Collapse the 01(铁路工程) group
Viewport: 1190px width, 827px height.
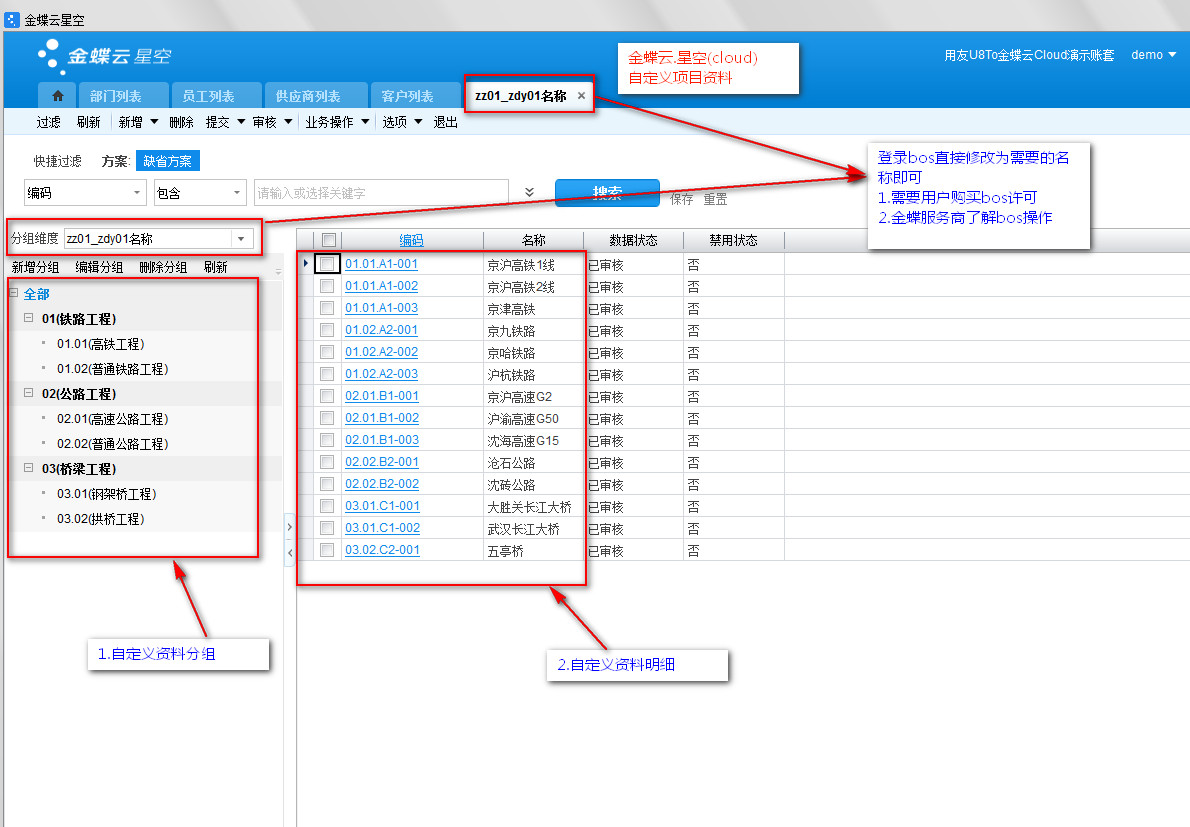click(30, 319)
